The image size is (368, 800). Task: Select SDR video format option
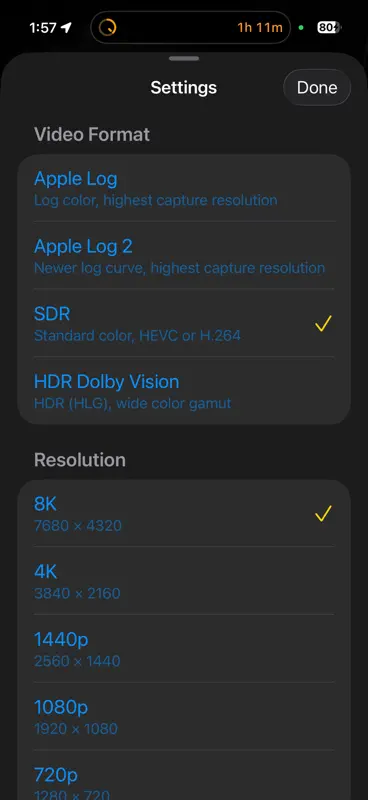[x=184, y=323]
